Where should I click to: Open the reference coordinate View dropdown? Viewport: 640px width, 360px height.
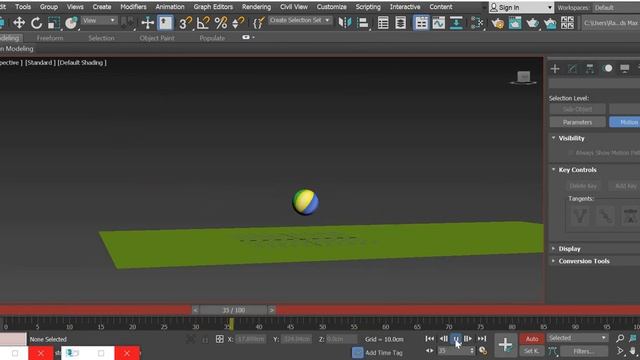[99, 20]
